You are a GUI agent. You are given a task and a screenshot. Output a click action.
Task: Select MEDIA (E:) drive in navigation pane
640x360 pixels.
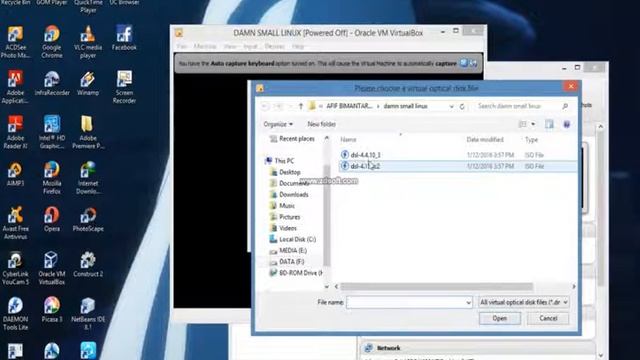[x=288, y=251]
